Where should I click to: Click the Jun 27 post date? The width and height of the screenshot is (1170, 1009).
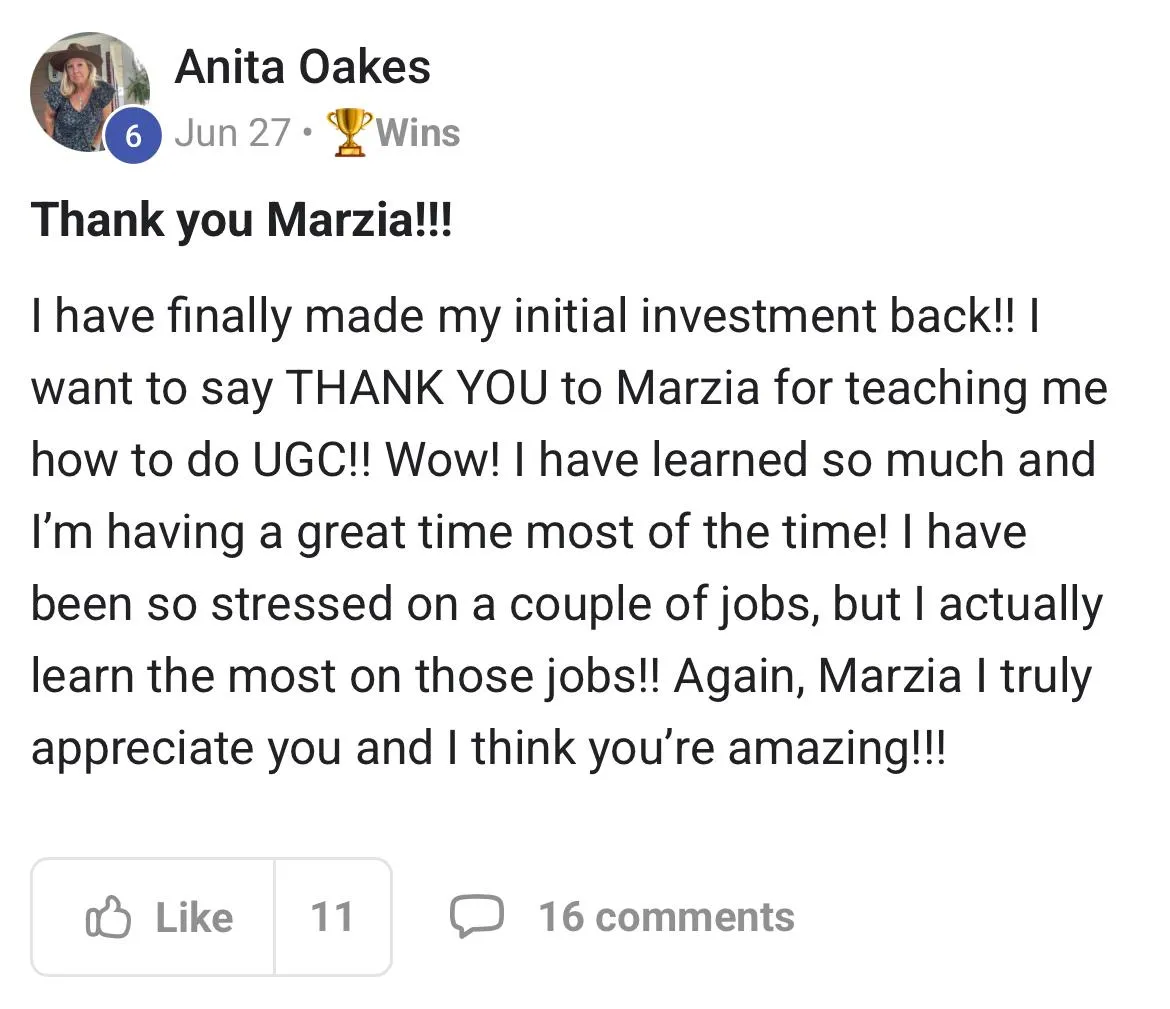(x=232, y=133)
